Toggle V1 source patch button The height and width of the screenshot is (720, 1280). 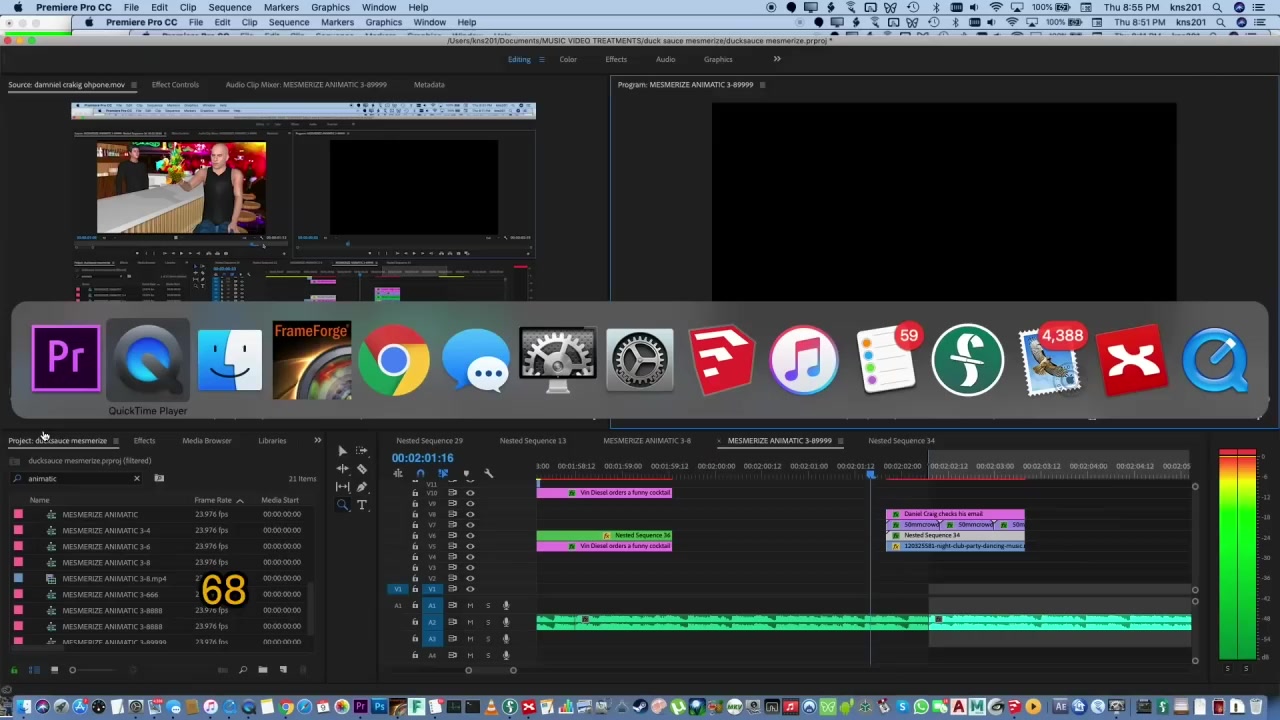[x=397, y=589]
